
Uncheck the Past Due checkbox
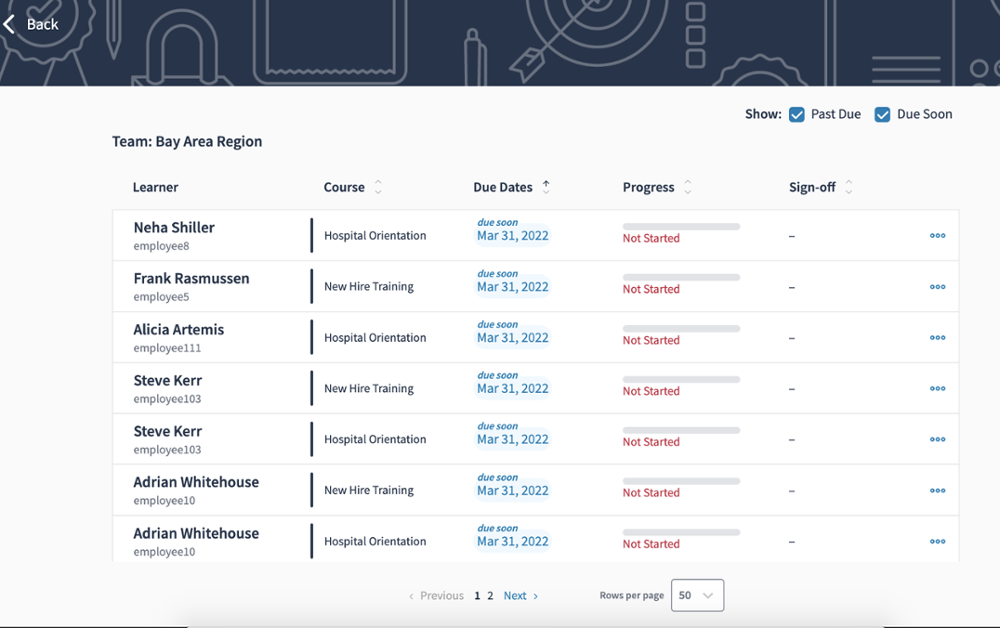pos(797,115)
